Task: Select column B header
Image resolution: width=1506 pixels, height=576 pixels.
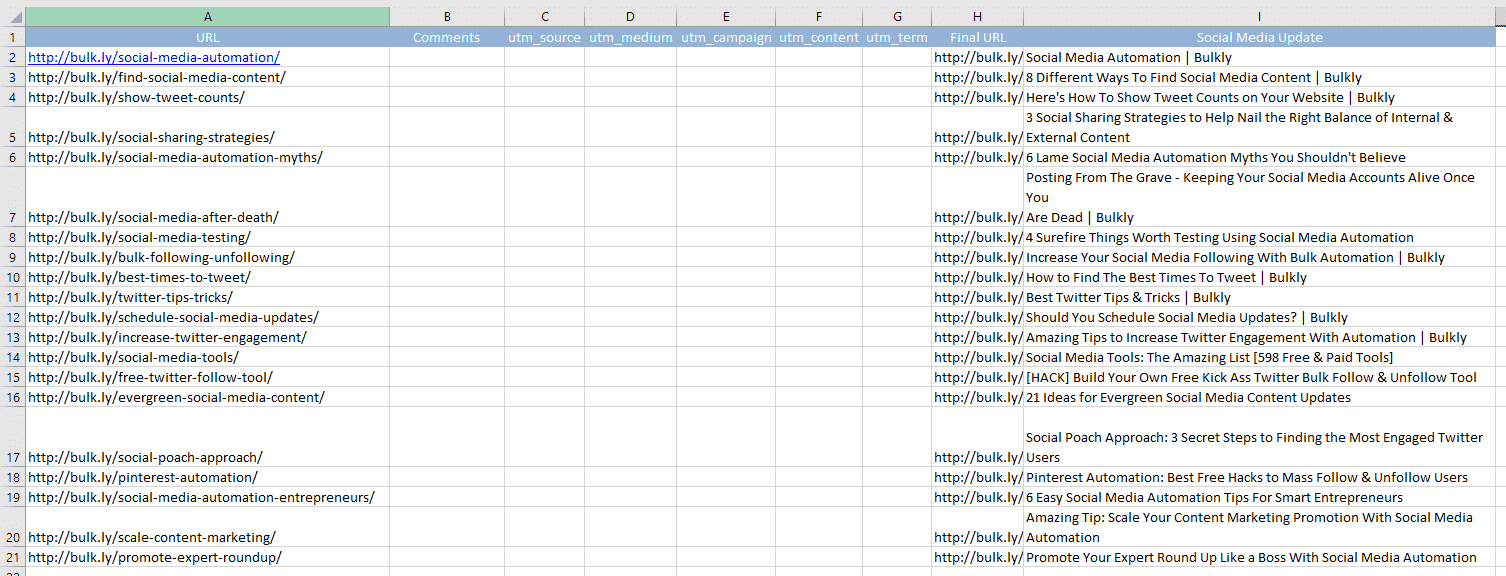Action: point(447,17)
